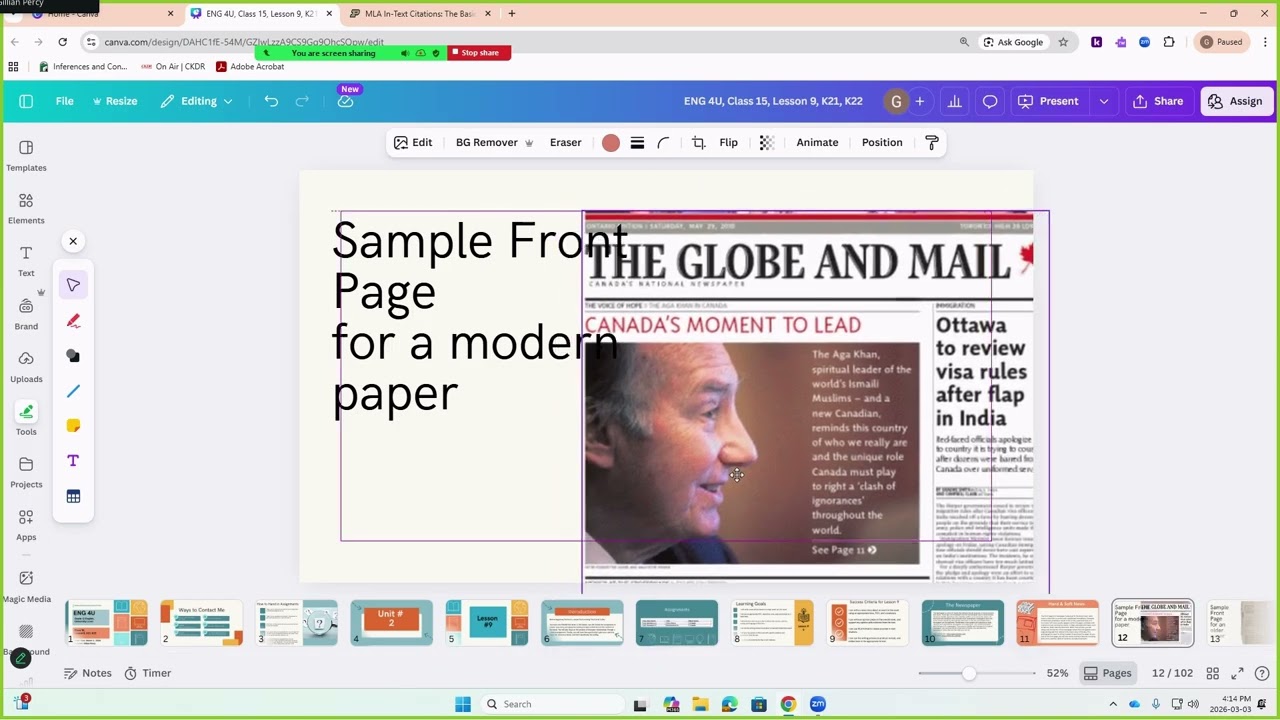Adjust the zoom slider handle
Image resolution: width=1280 pixels, height=720 pixels.
click(x=968, y=673)
